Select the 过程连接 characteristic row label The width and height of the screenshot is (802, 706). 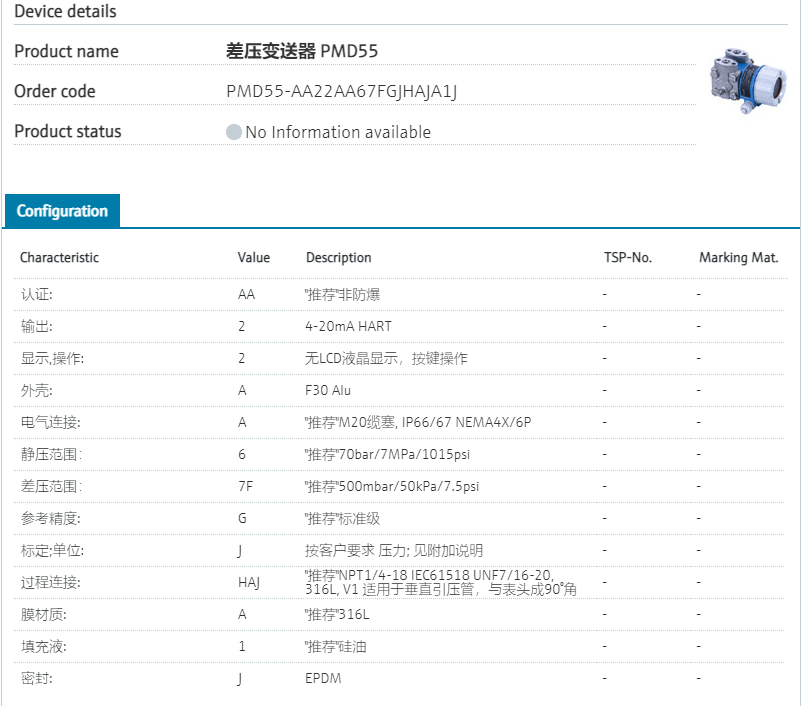[50, 583]
